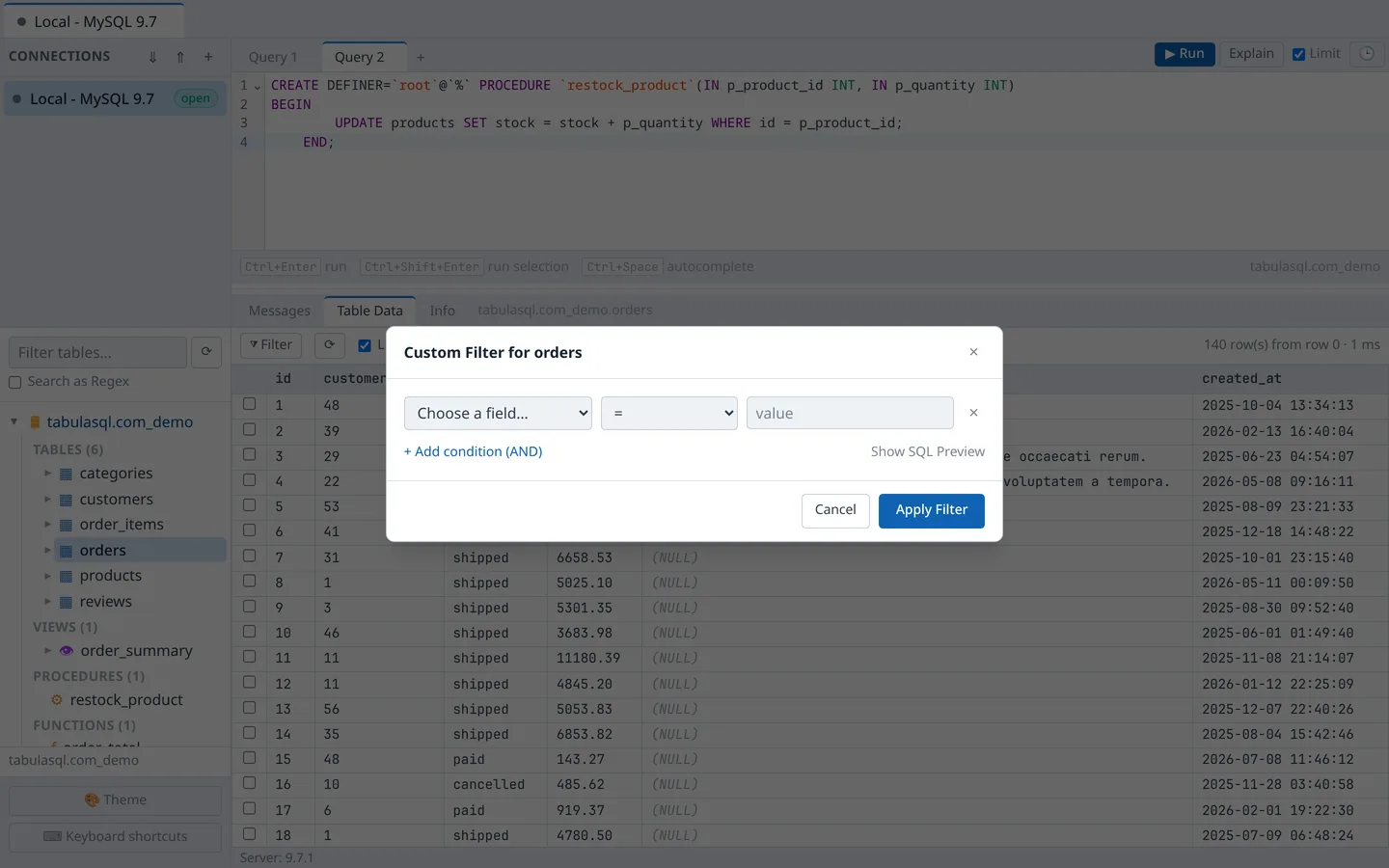Click the Filter tables search field

pos(97,353)
